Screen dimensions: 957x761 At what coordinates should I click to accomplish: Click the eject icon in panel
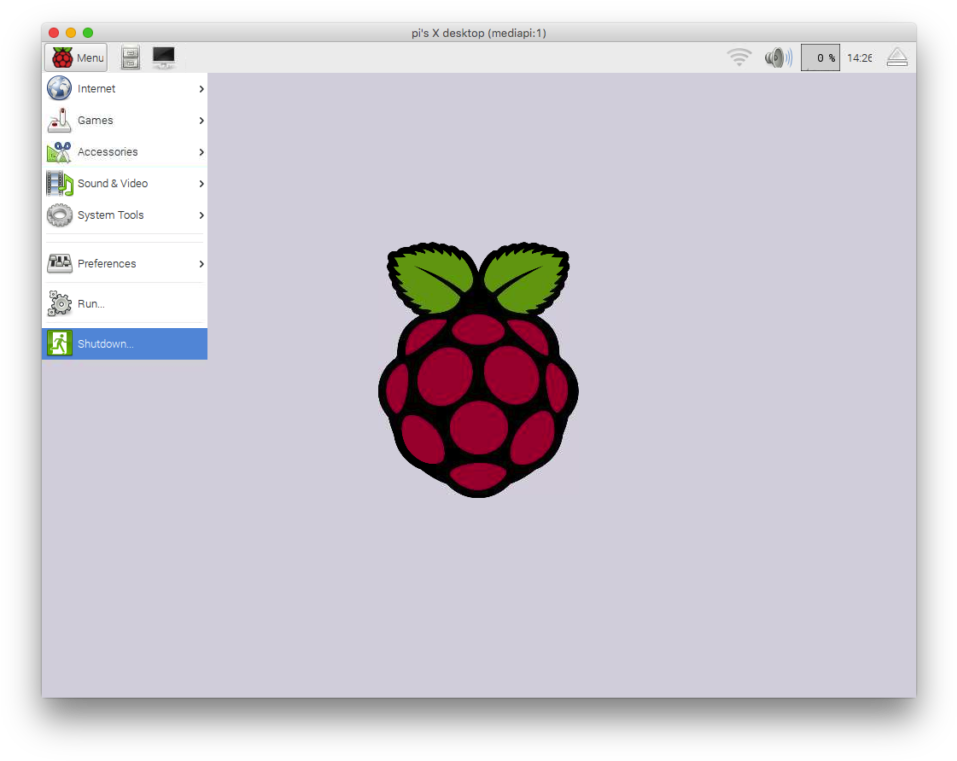tap(897, 57)
